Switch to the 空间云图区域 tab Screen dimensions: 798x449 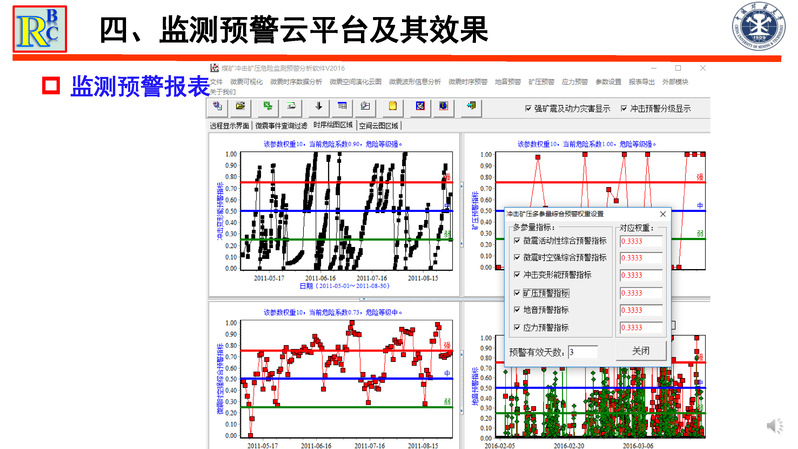[x=379, y=126]
